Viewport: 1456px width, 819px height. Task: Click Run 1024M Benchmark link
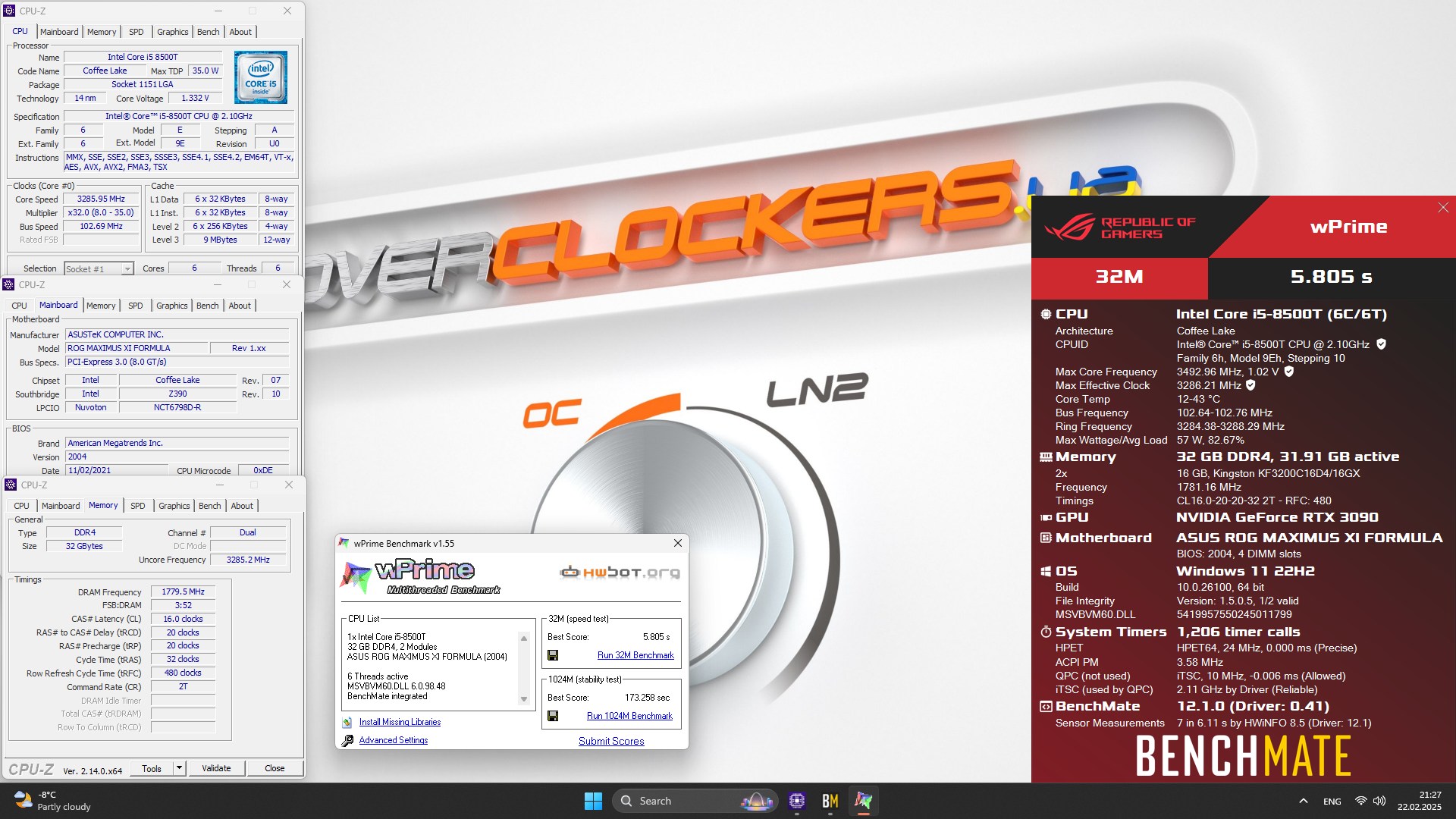click(629, 716)
